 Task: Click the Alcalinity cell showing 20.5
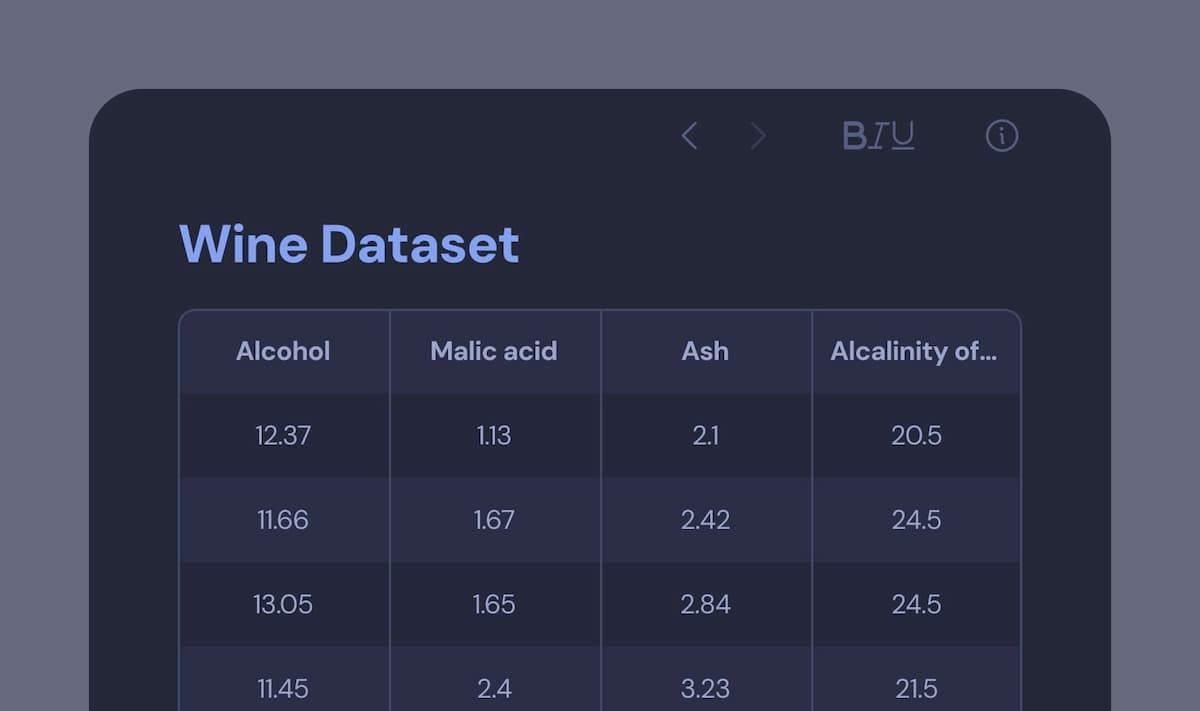916,436
